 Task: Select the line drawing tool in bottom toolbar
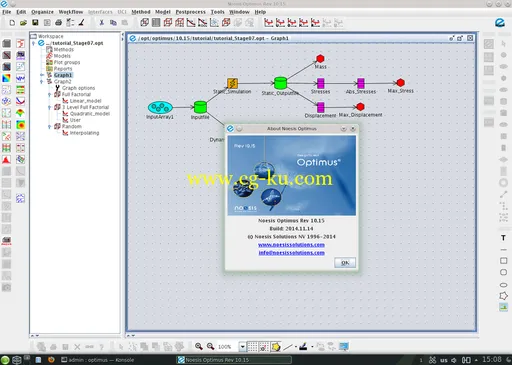point(288,347)
